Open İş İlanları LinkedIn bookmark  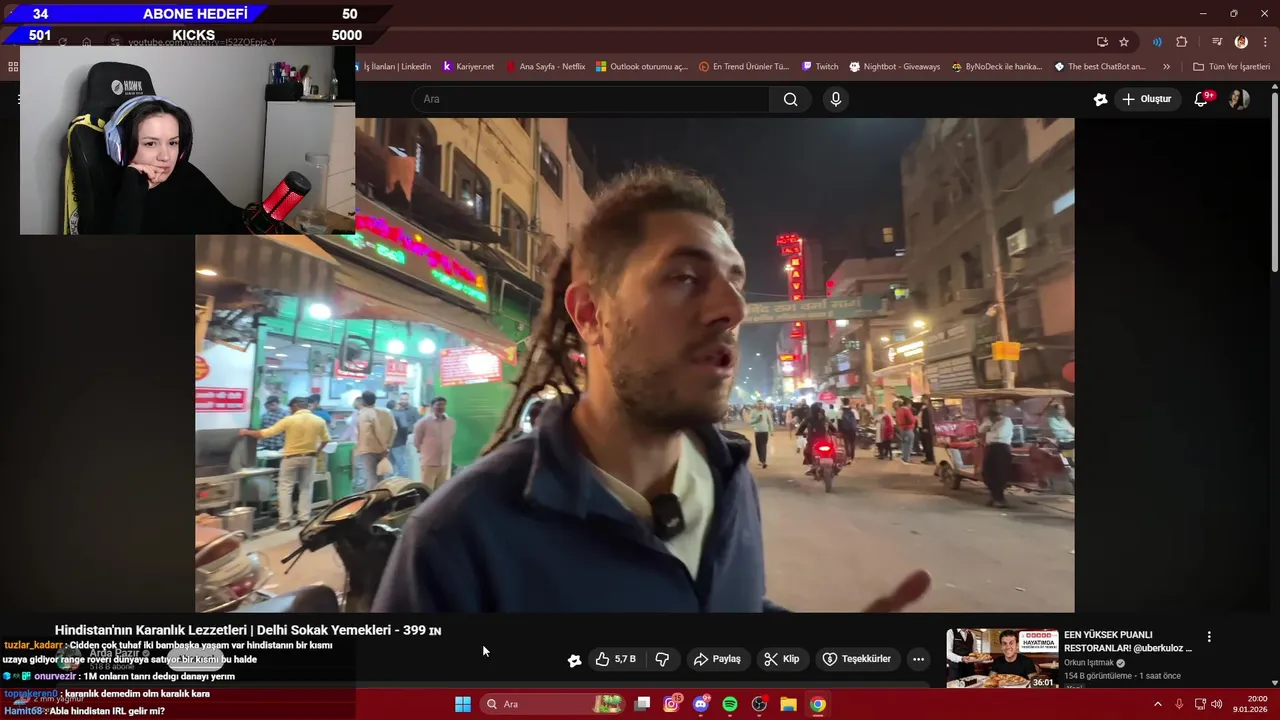click(396, 67)
